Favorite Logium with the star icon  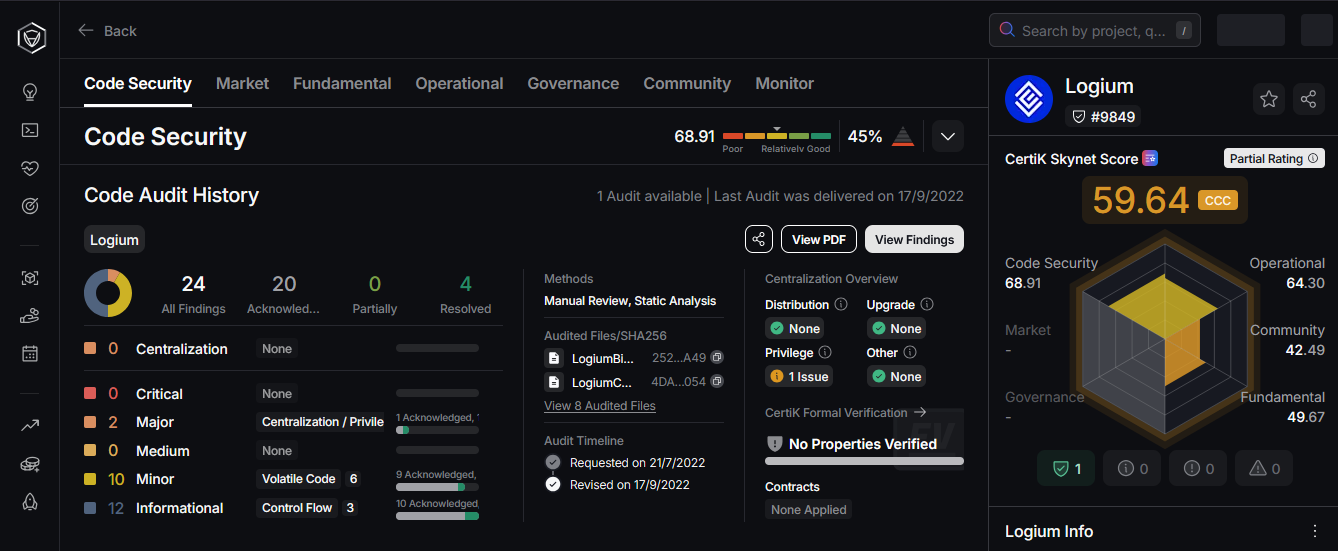(x=1269, y=99)
